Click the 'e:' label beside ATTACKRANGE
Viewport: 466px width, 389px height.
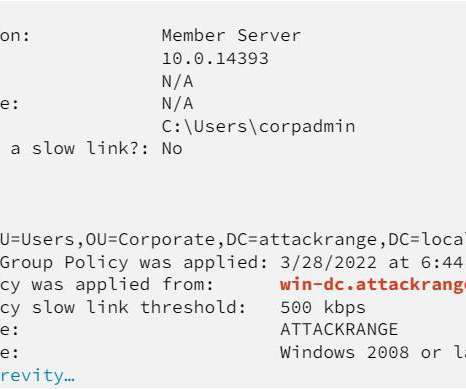click(10, 330)
